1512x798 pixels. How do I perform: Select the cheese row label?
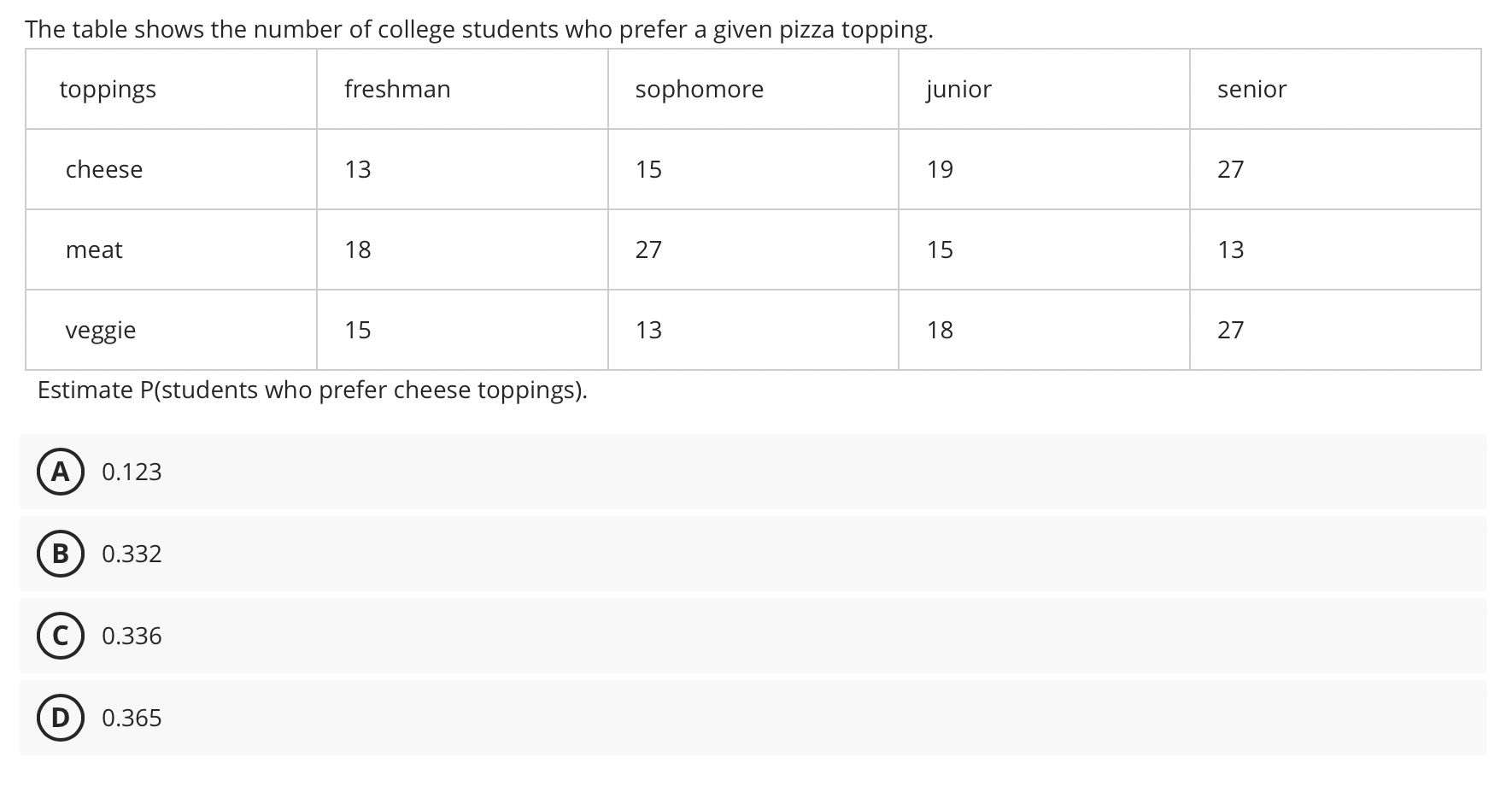103,169
